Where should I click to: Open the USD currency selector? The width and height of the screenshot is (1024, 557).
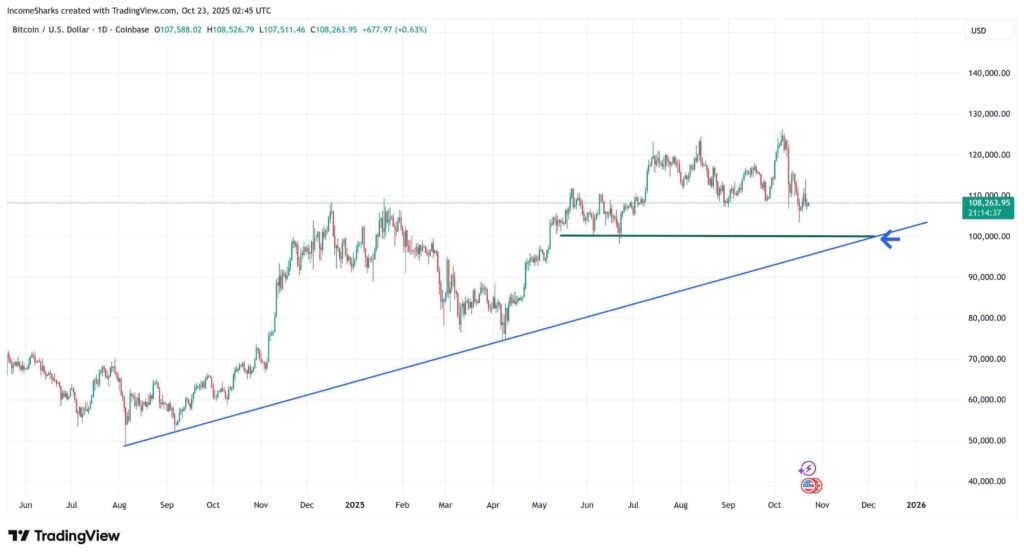pos(977,31)
